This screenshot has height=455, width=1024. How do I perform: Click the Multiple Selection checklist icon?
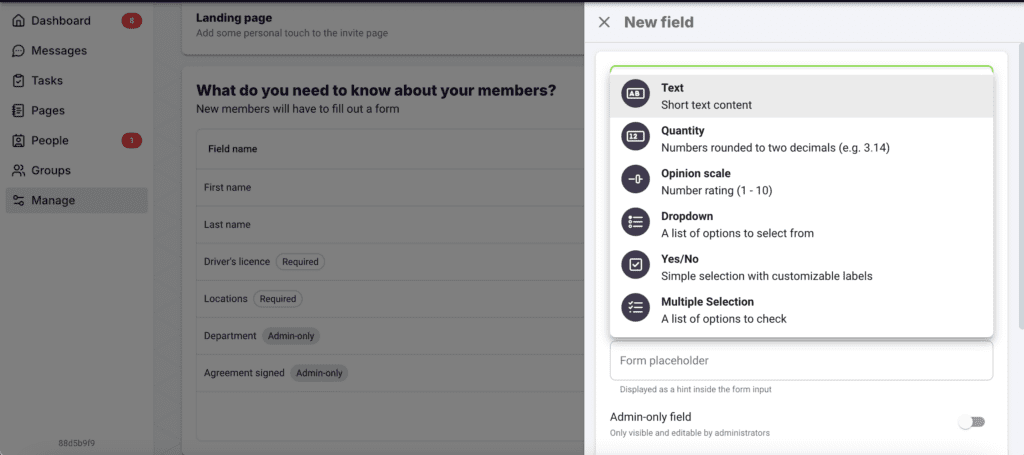coord(635,308)
